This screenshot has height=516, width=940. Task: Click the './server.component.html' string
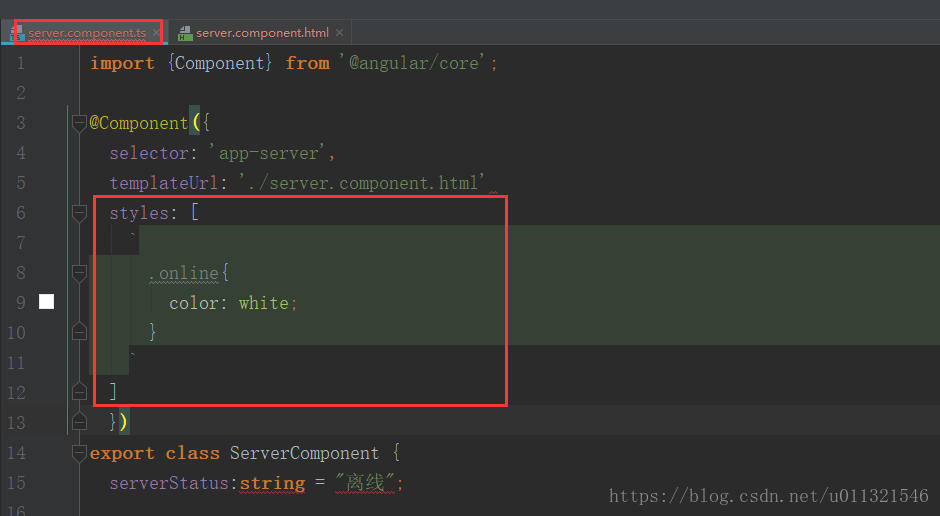point(361,183)
